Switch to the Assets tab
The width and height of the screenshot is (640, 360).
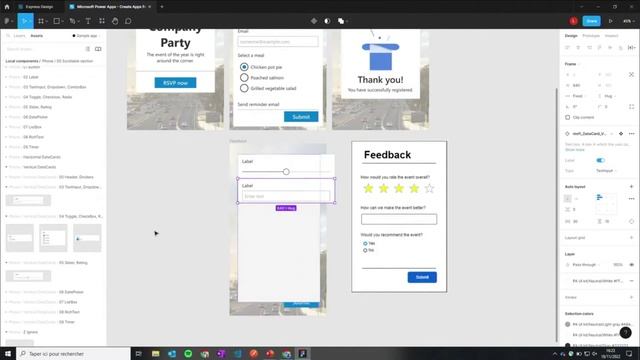coord(37,36)
